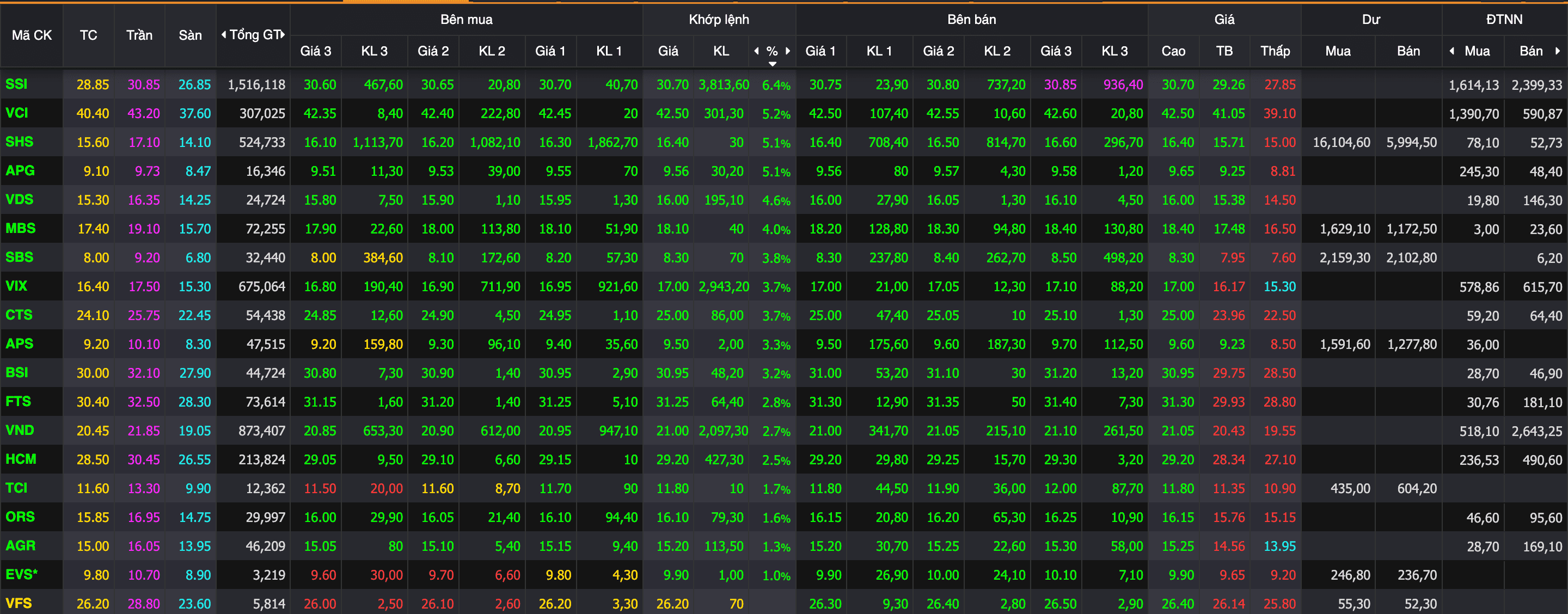Open the EVS* stock ticker
Screen dimensions: 1568x614
pyautogui.click(x=21, y=574)
